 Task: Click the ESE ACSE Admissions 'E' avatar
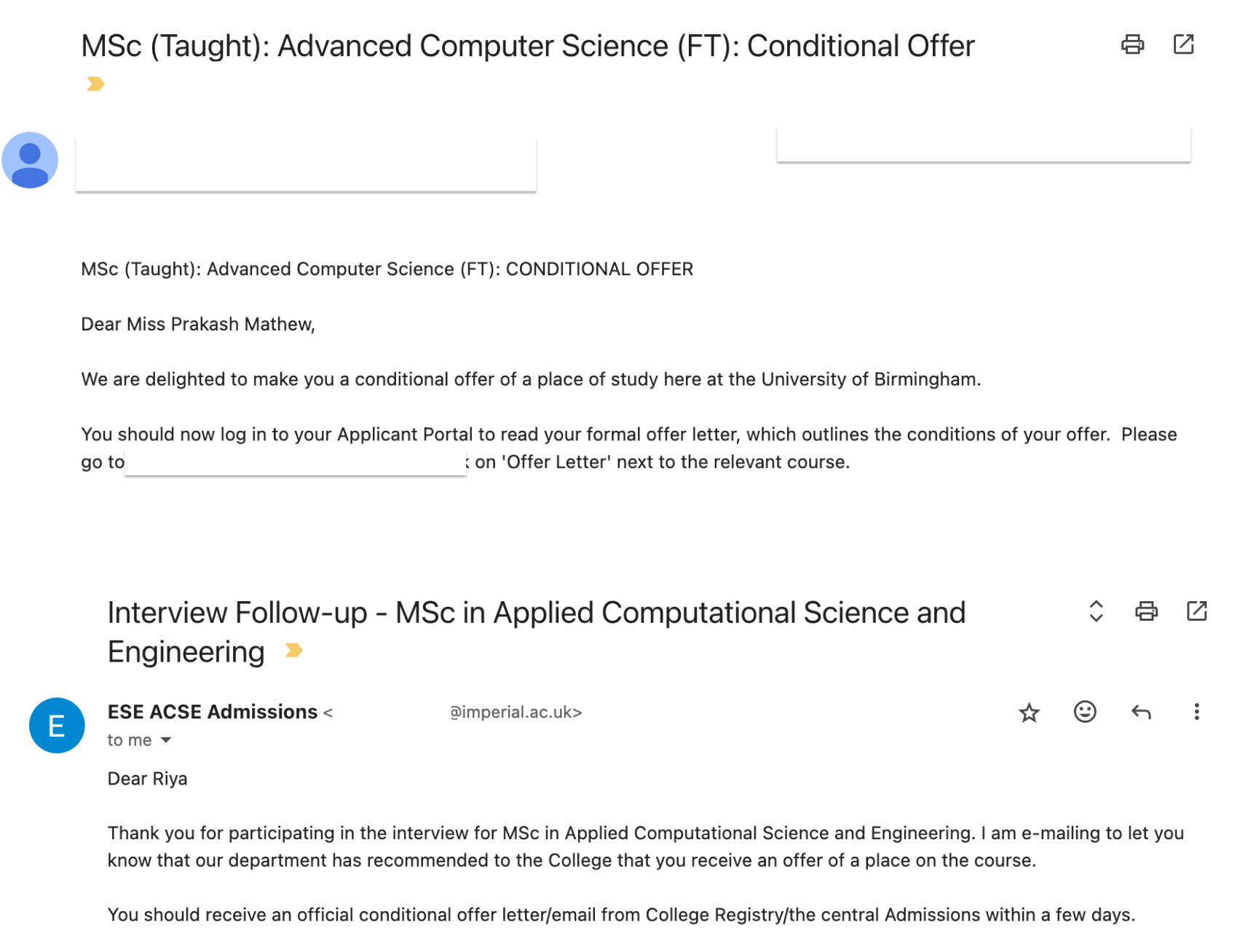tap(57, 726)
